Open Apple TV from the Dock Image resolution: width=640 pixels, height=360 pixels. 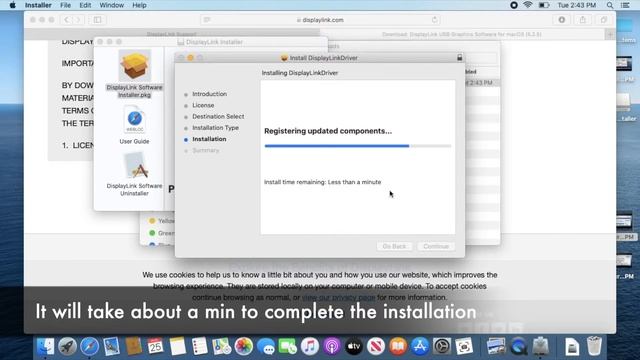354,347
